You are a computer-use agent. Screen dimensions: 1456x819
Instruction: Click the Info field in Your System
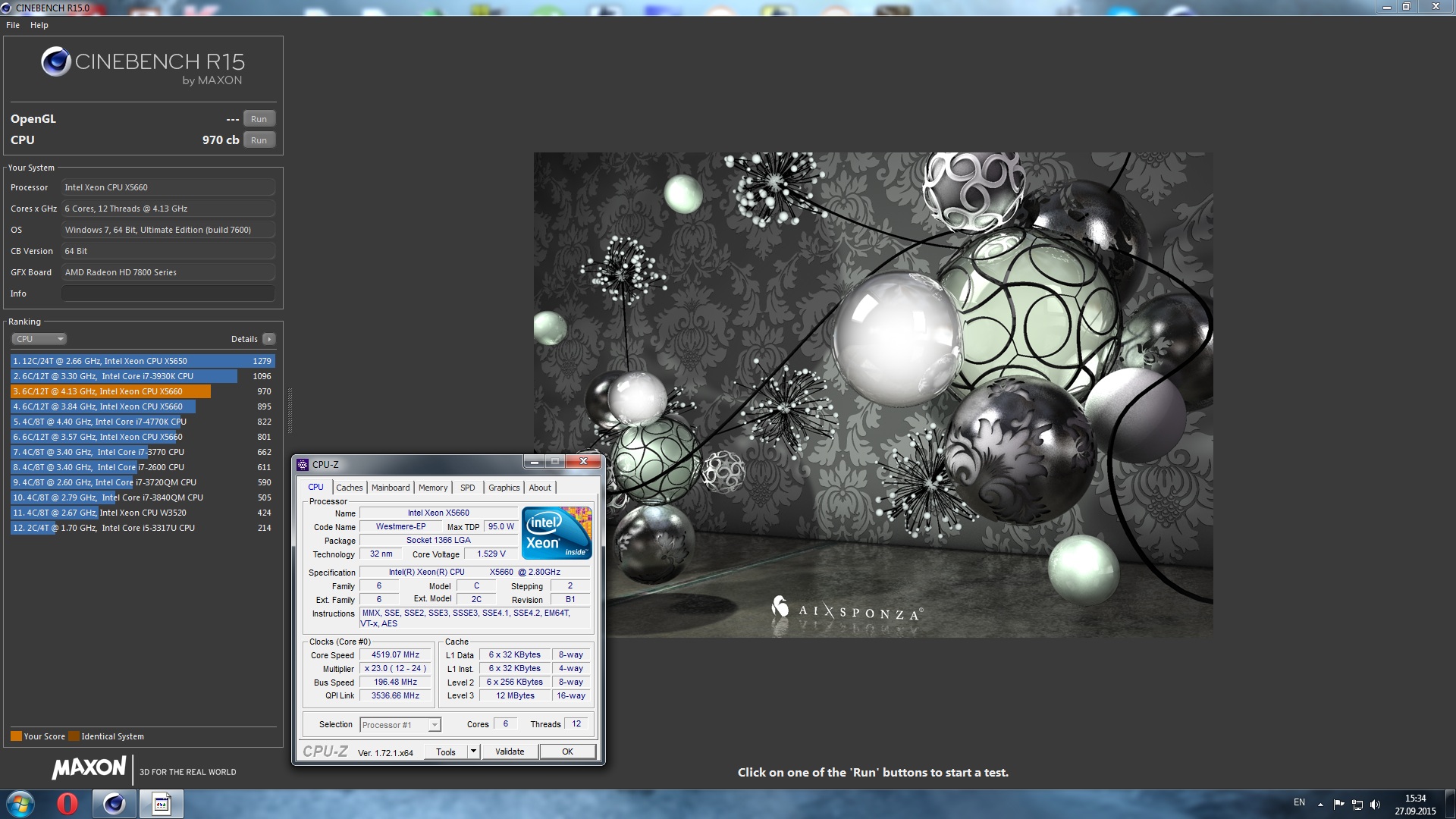point(168,293)
